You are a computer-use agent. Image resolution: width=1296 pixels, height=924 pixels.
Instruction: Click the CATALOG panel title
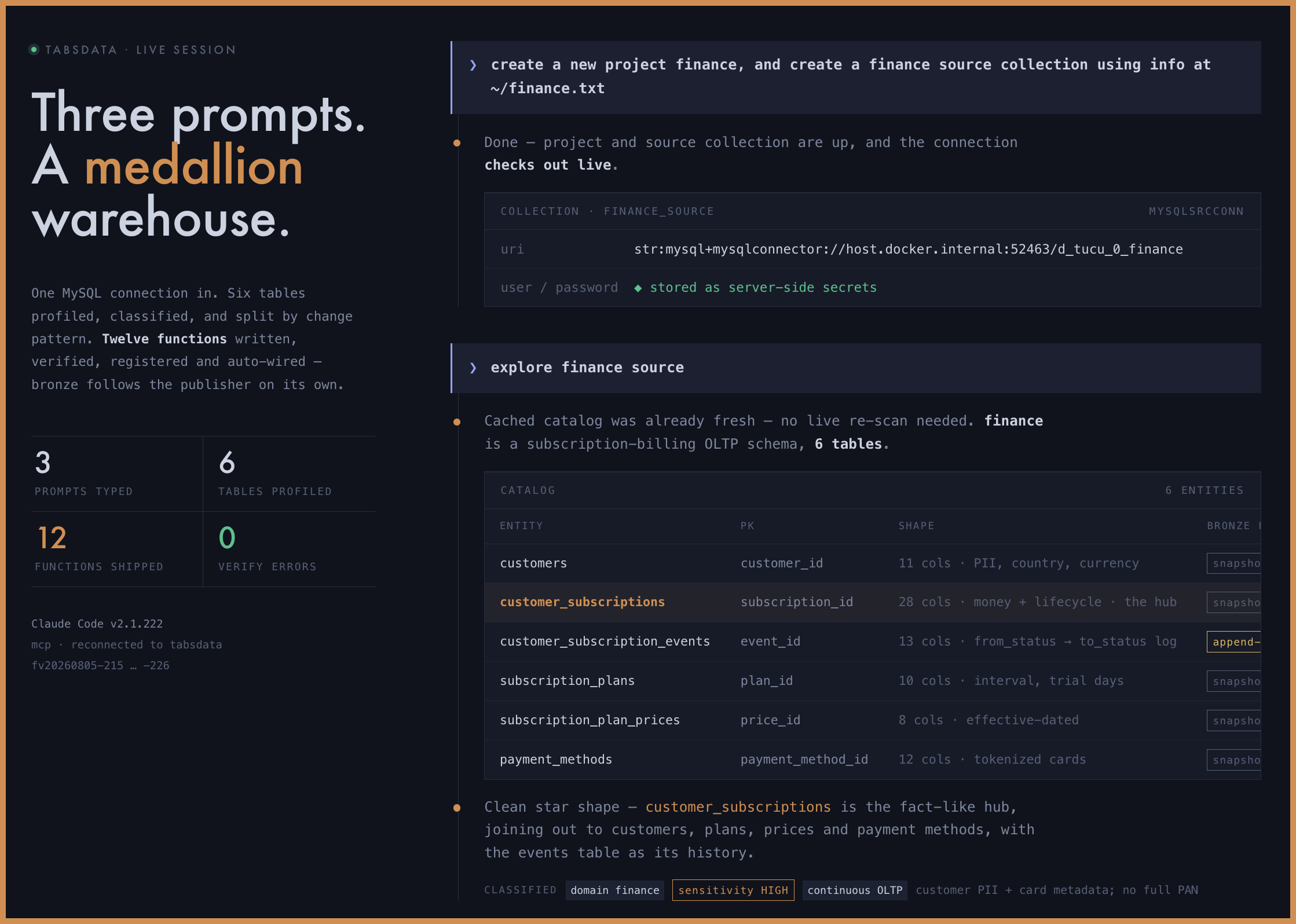click(528, 490)
